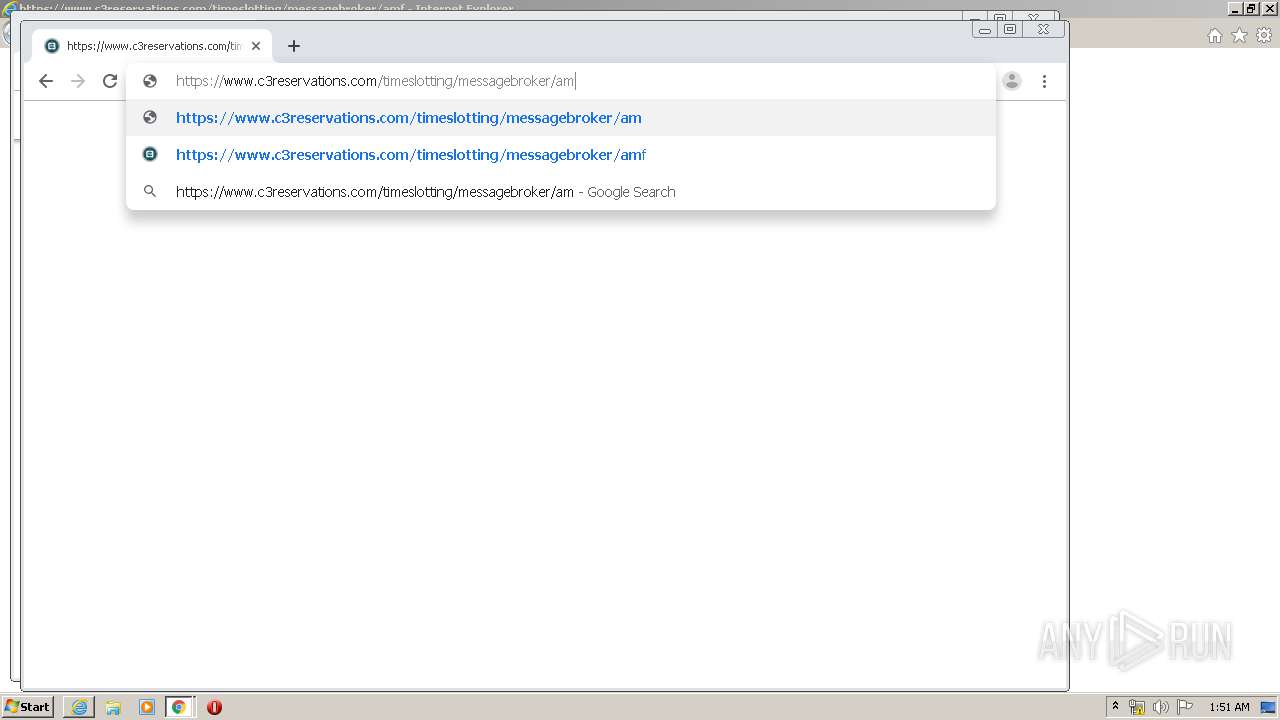Close the c3reservations Chrome tab

click(x=256, y=46)
